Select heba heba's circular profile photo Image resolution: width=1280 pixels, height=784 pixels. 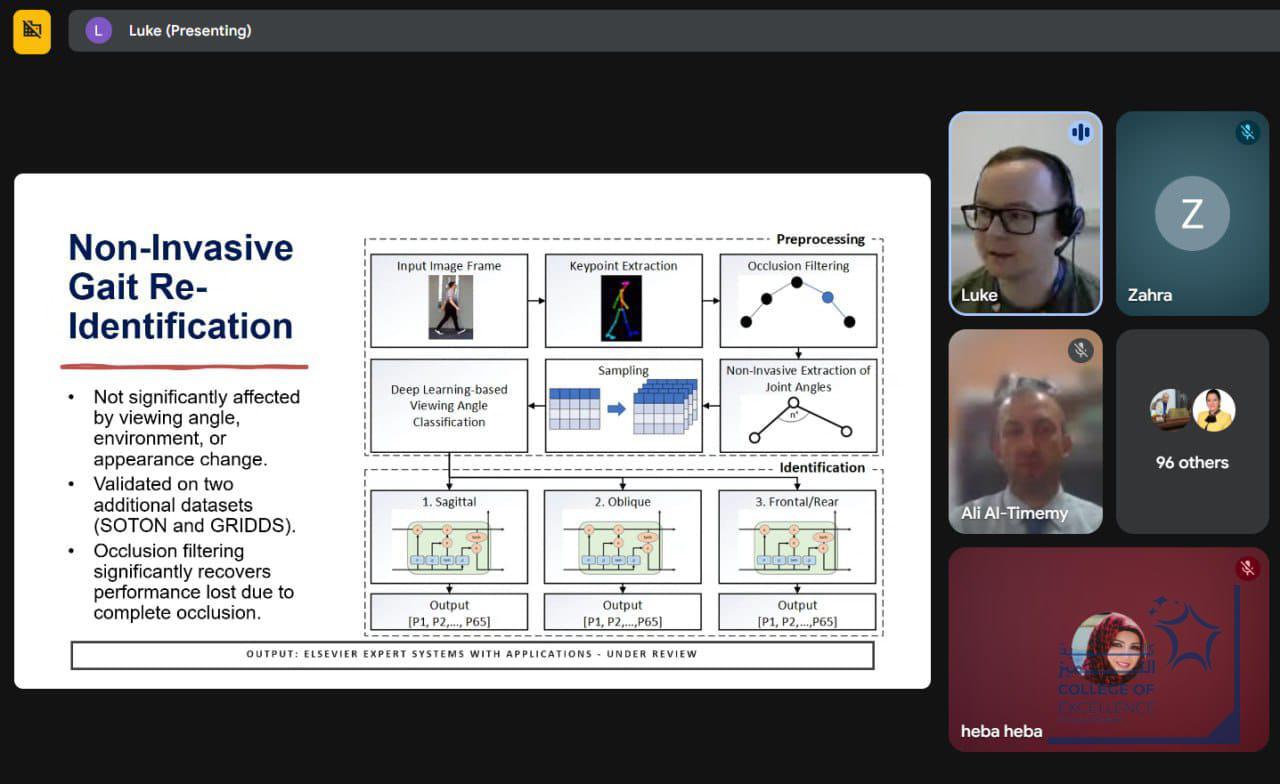[1108, 648]
